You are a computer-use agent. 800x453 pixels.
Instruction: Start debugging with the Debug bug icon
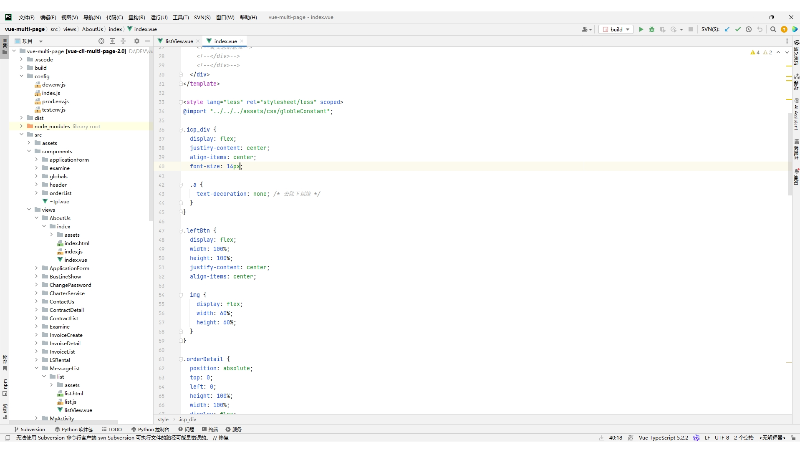(x=652, y=29)
